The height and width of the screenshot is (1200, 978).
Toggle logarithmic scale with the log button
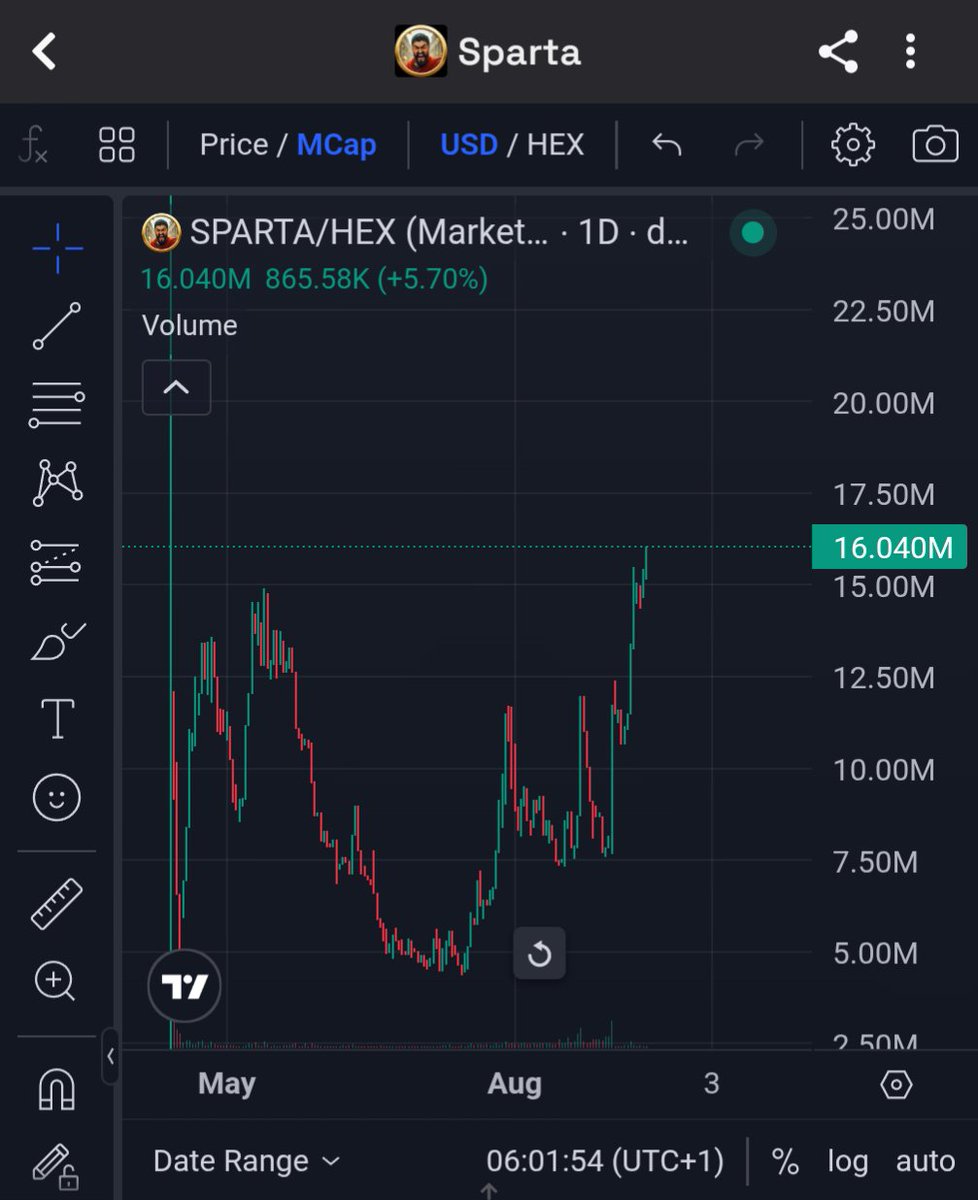coord(847,1161)
